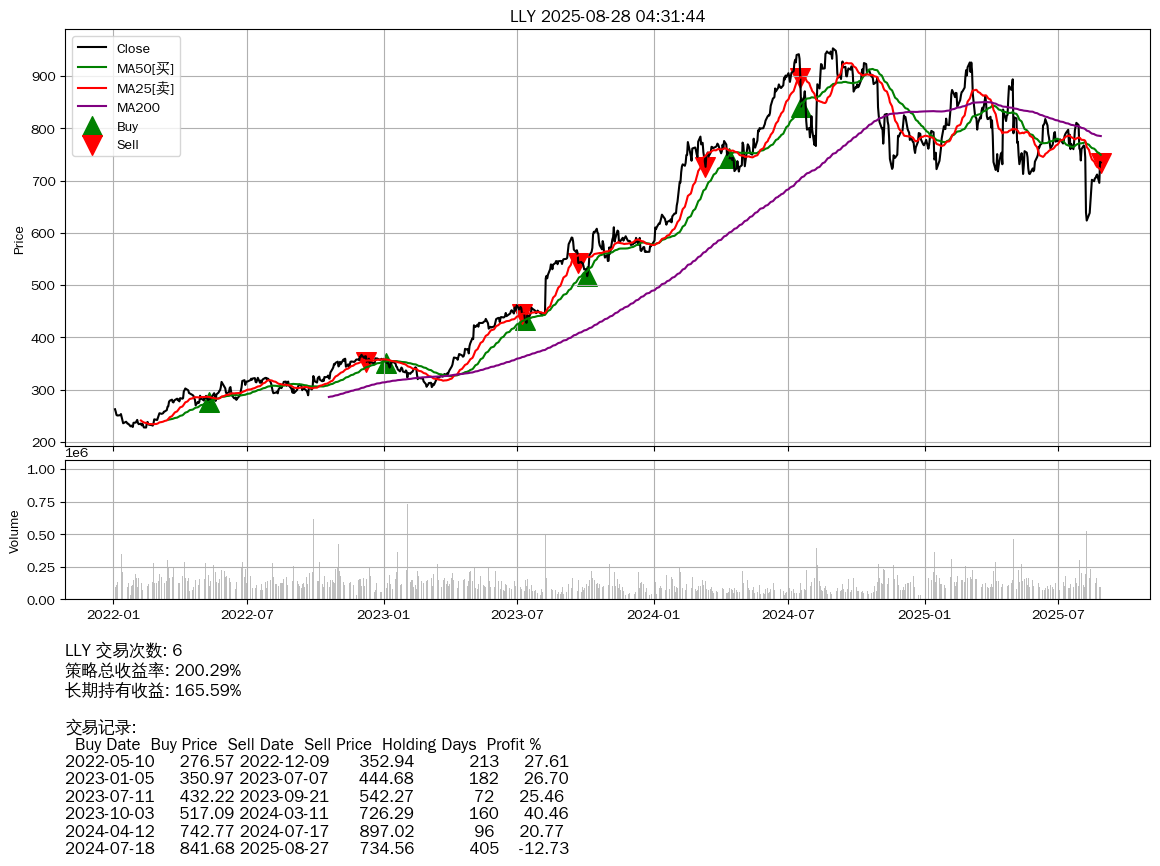Viewport: 1160px width, 866px height.
Task: Click the Price y-axis label
Action: point(18,240)
